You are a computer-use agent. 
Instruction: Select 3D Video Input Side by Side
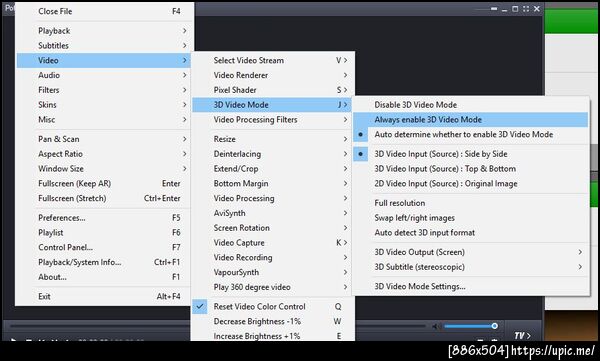471,154
